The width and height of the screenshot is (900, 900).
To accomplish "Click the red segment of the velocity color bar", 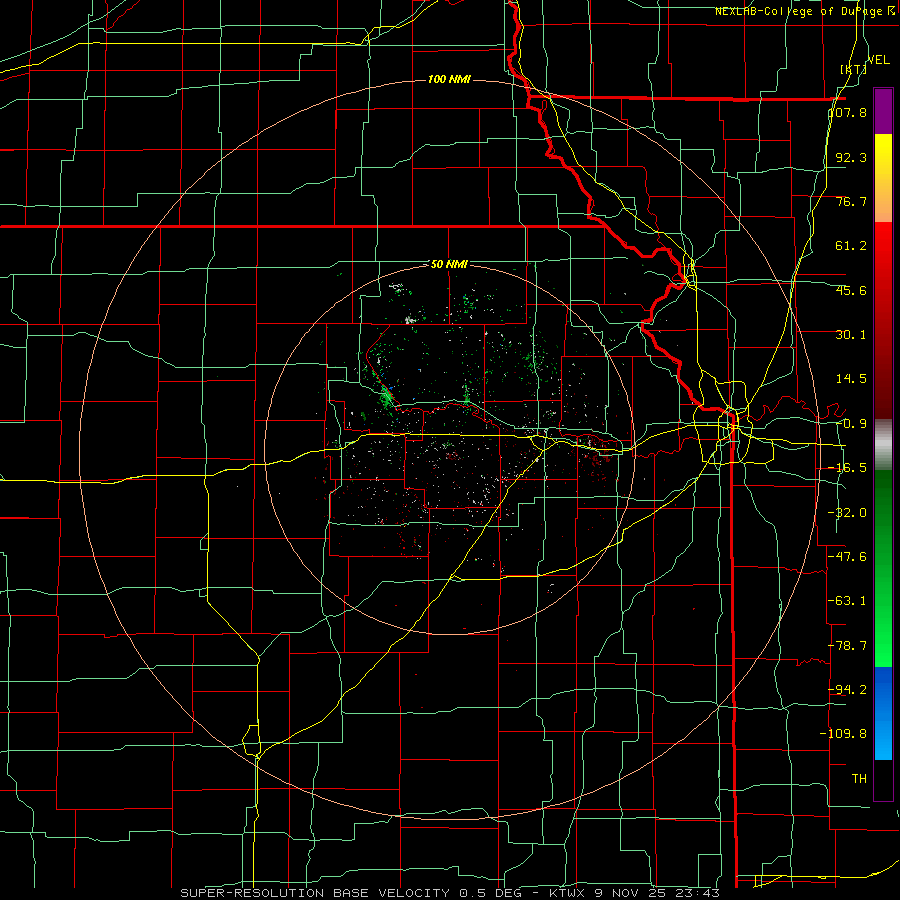I will pos(883,320).
